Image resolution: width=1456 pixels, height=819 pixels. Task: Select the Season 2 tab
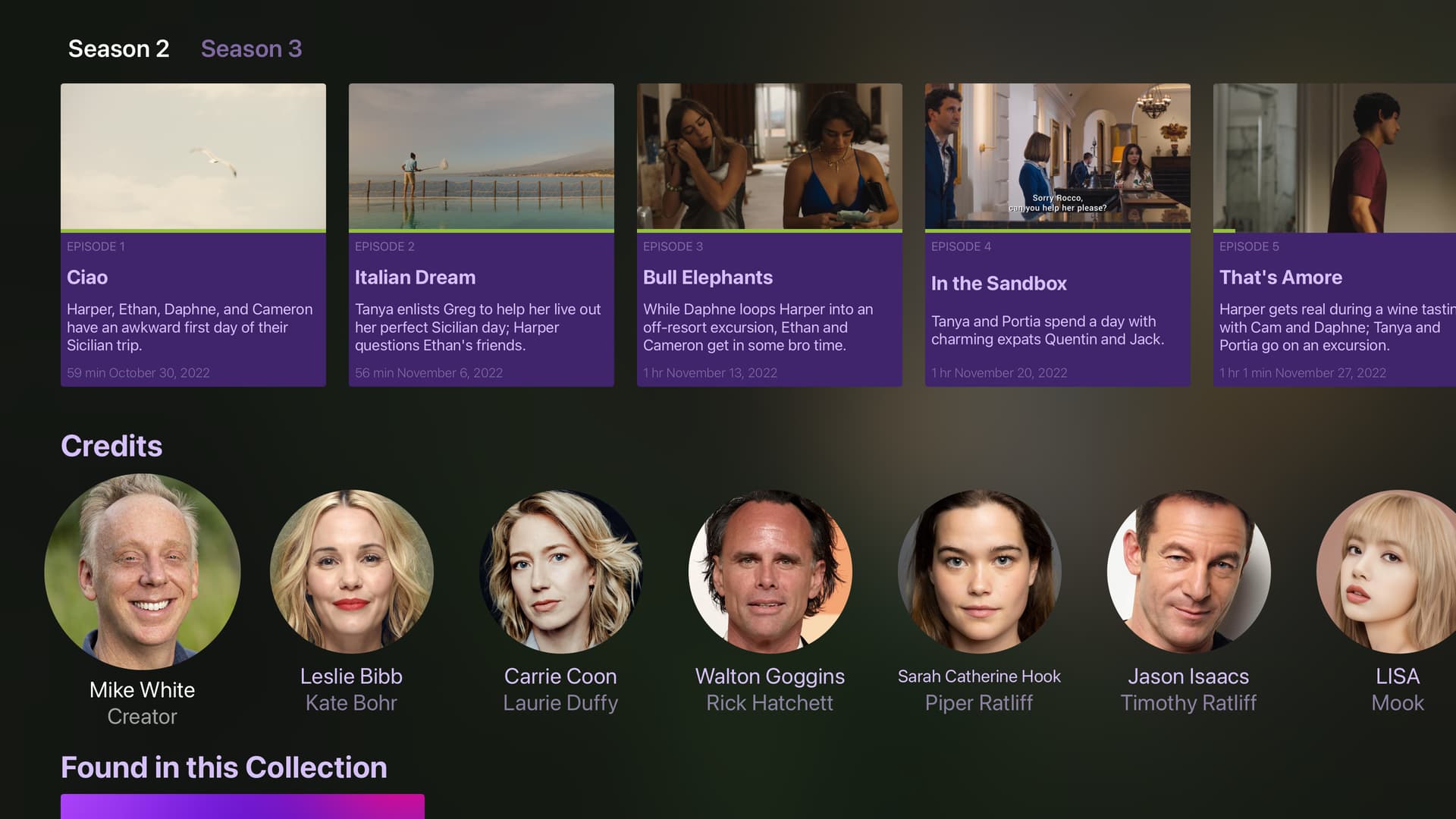click(x=118, y=49)
